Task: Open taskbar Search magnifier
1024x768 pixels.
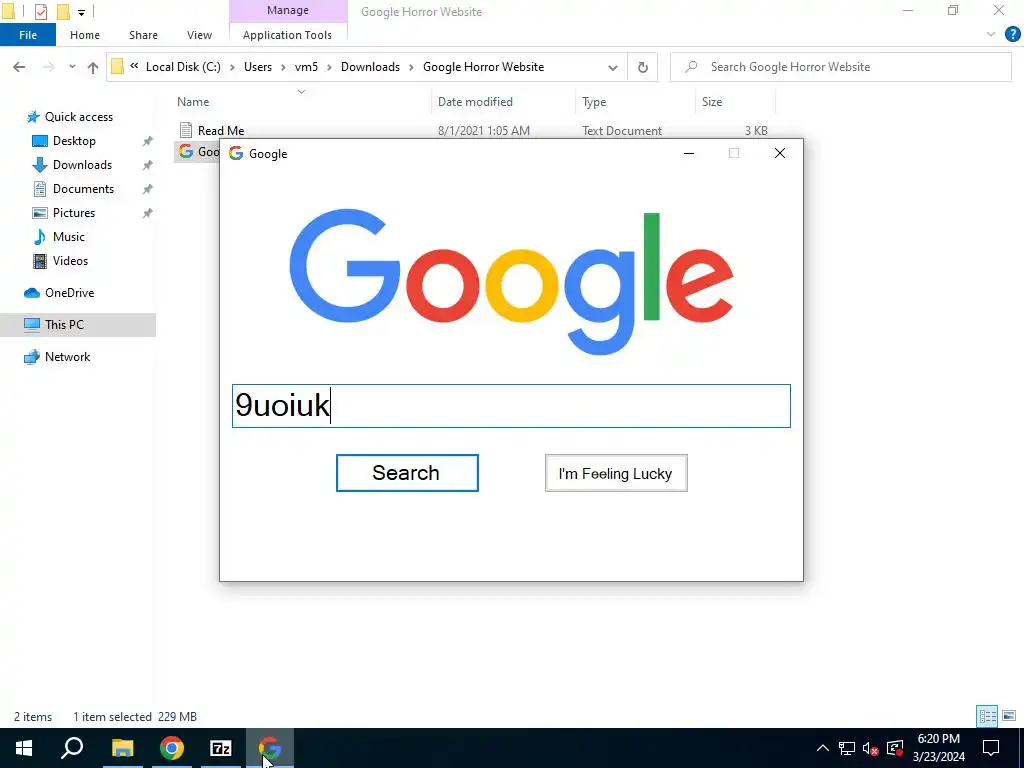Action: [72, 748]
